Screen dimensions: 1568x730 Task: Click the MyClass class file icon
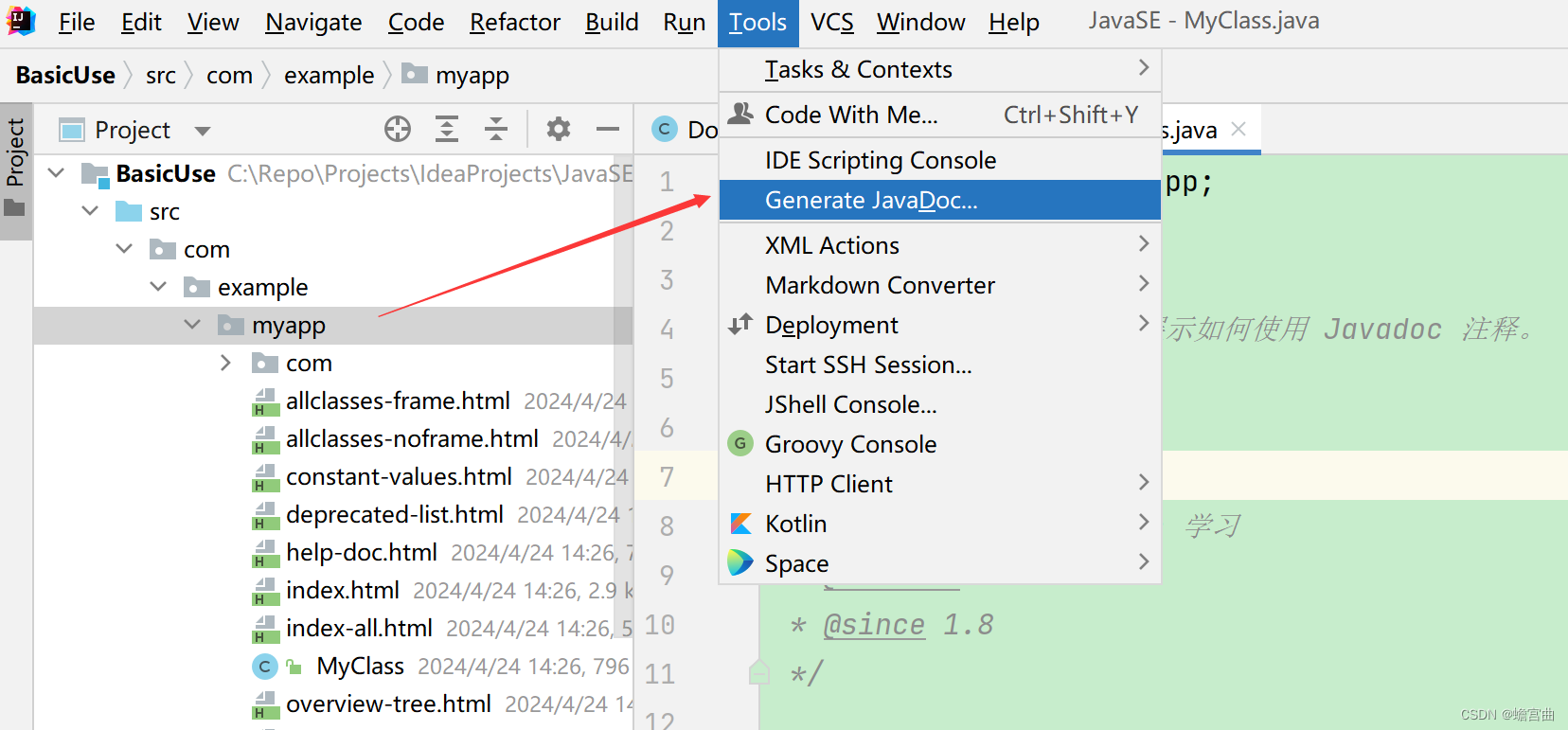point(265,667)
